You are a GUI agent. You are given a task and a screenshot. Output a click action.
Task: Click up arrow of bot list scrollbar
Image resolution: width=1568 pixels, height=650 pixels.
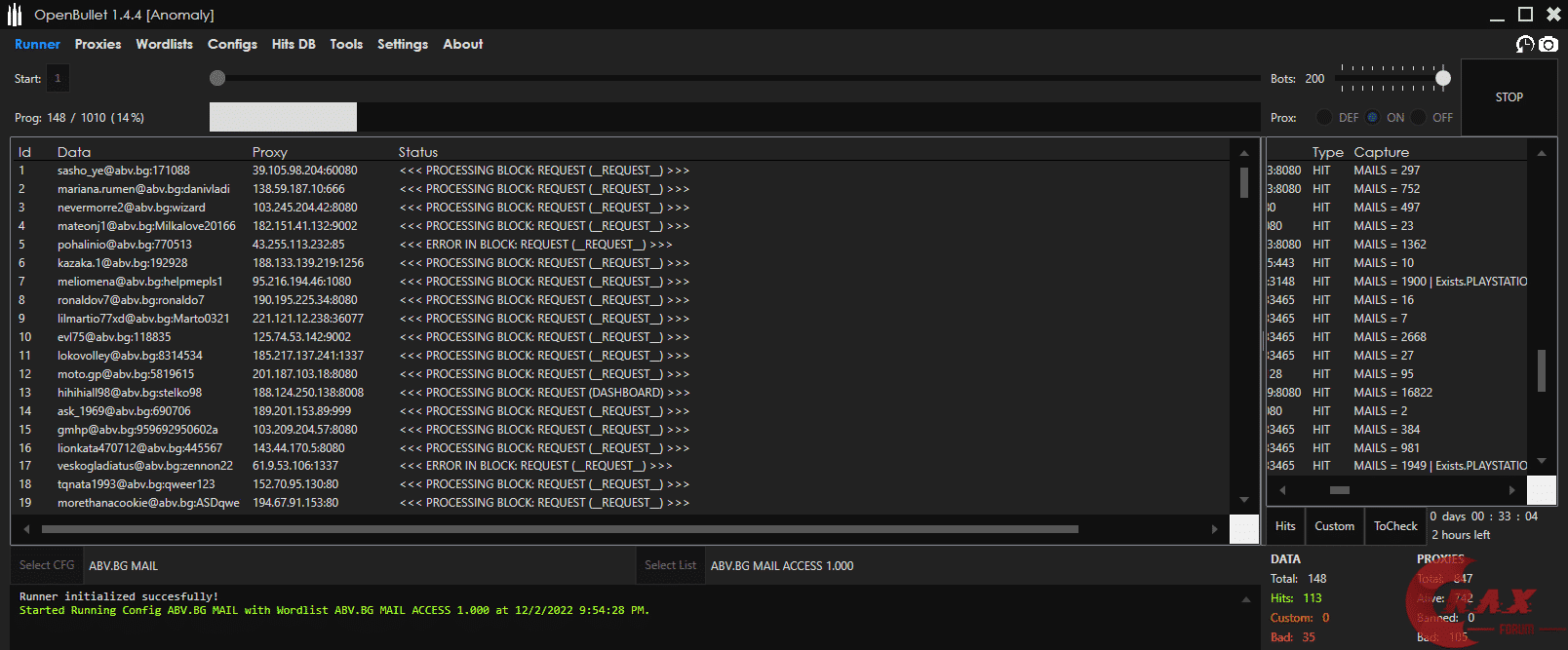(1244, 153)
